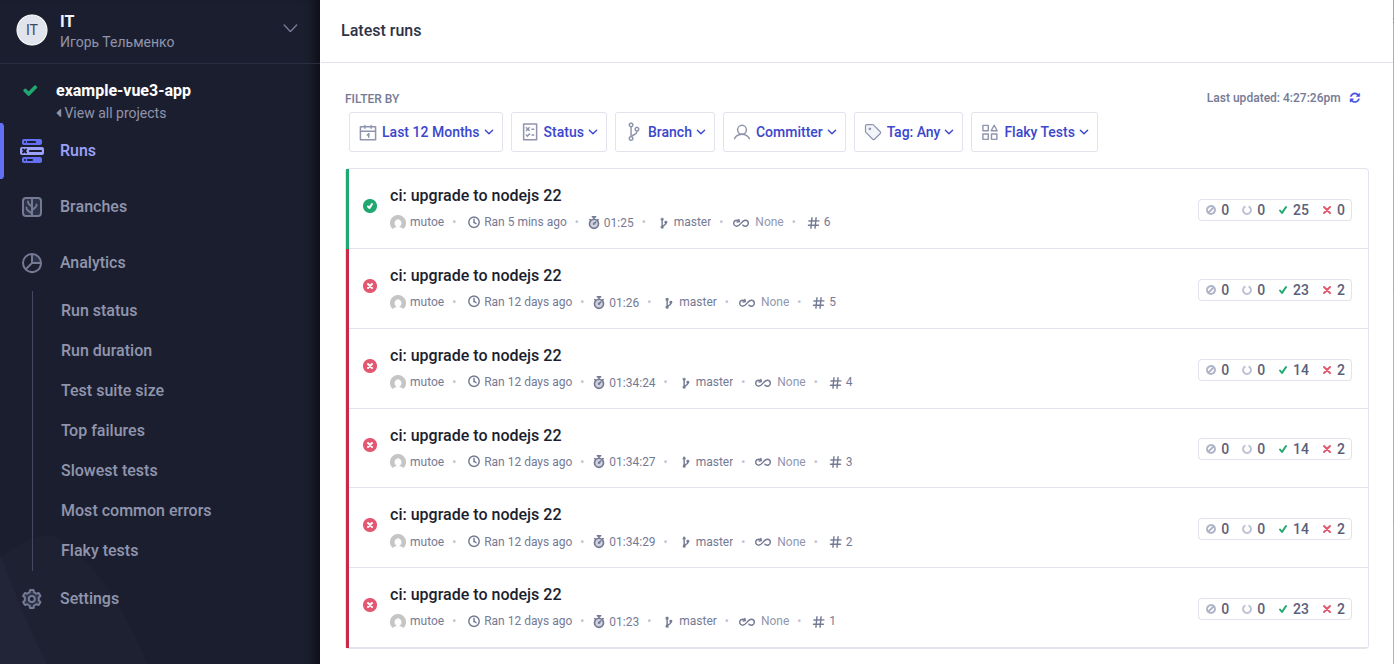1394x664 pixels.
Task: Open the Tag: Any filter dropdown
Action: (908, 132)
